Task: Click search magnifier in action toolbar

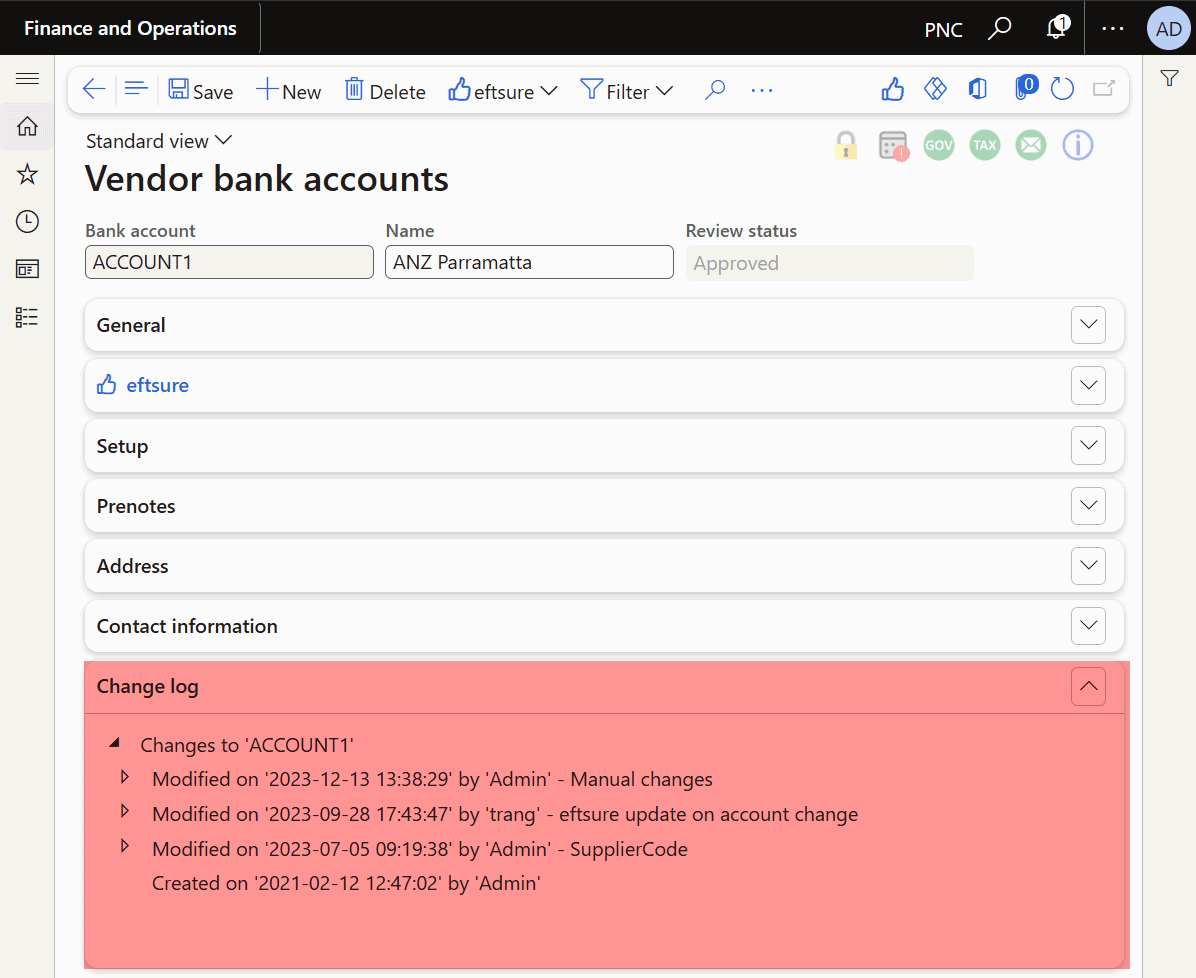Action: [x=715, y=90]
